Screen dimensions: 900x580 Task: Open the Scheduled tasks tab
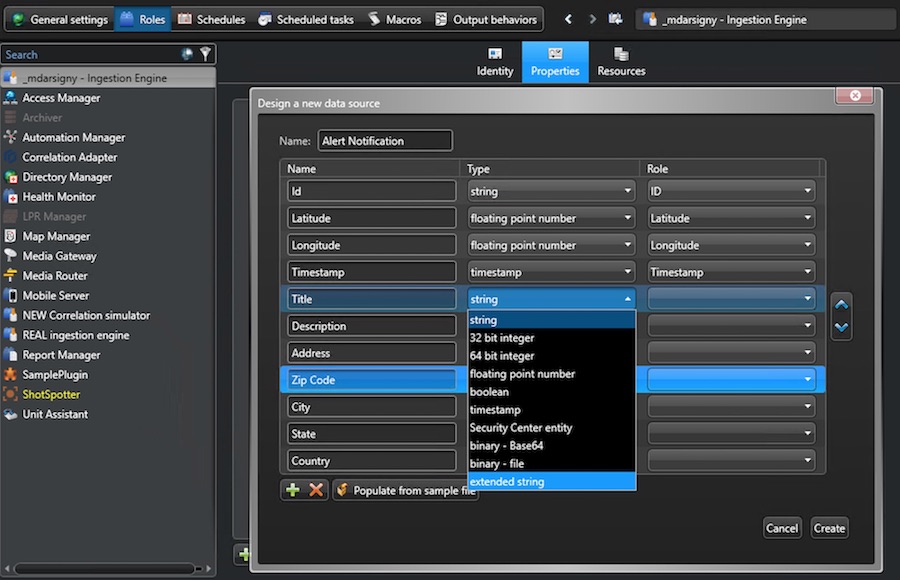point(306,19)
